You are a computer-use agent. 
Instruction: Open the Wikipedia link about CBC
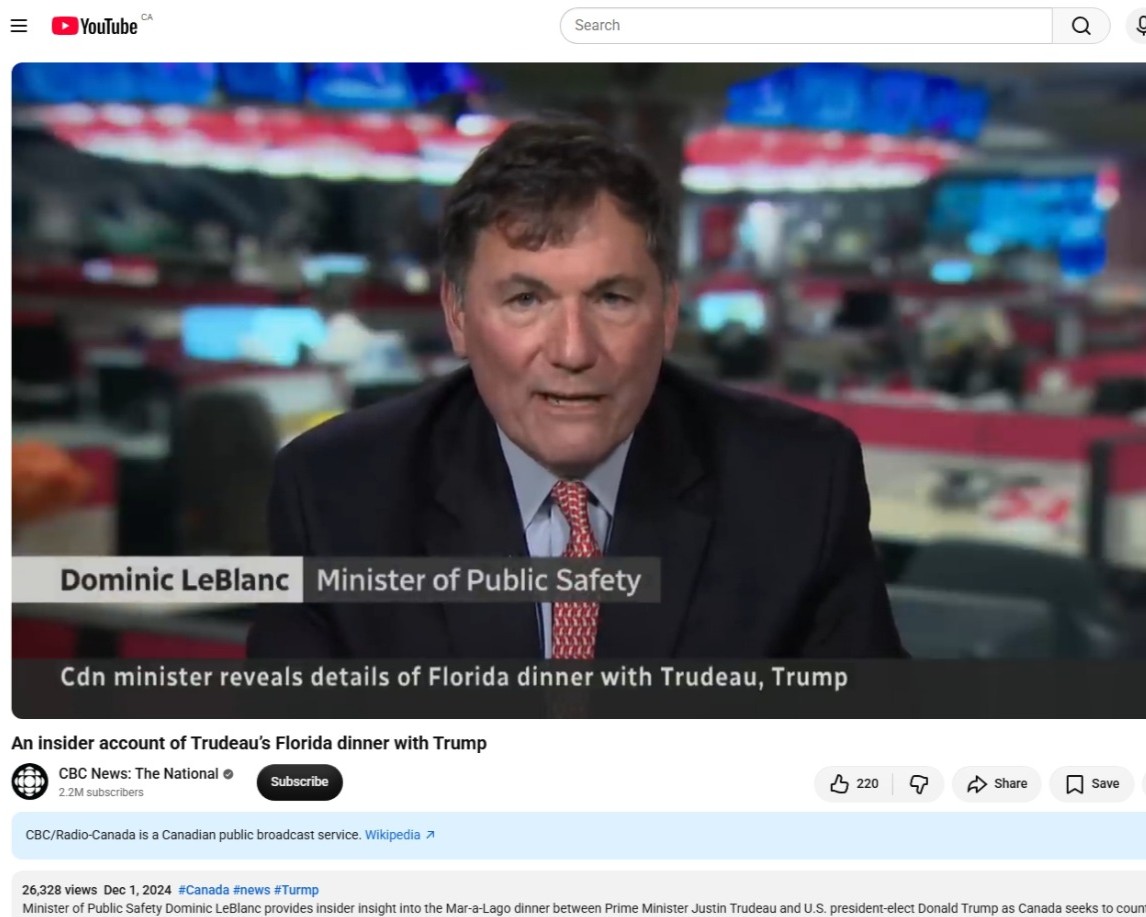(x=399, y=834)
